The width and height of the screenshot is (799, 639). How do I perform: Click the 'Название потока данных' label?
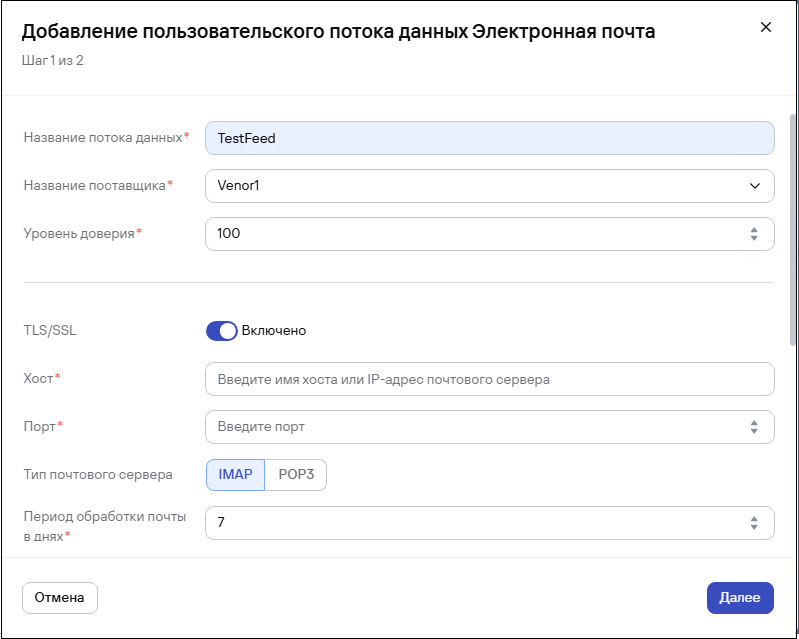pyautogui.click(x=103, y=138)
